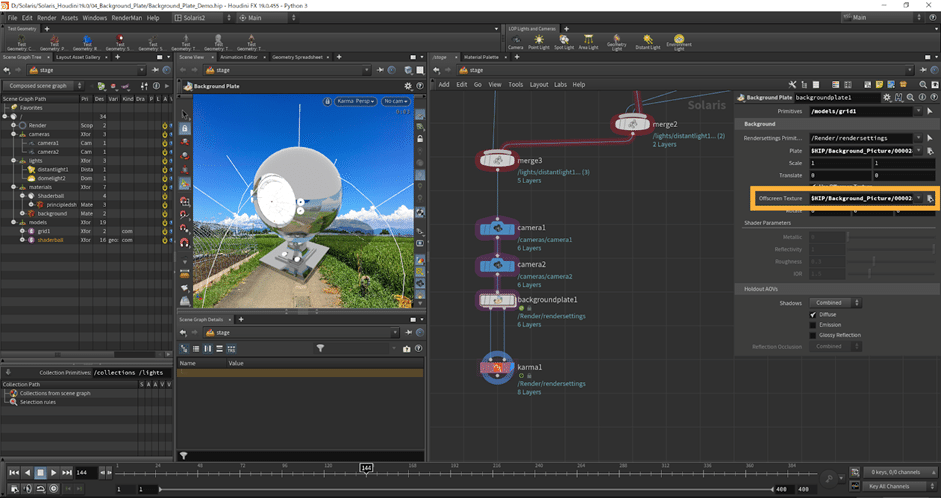The width and height of the screenshot is (941, 498).
Task: Click the karma1 node in network
Action: [496, 368]
